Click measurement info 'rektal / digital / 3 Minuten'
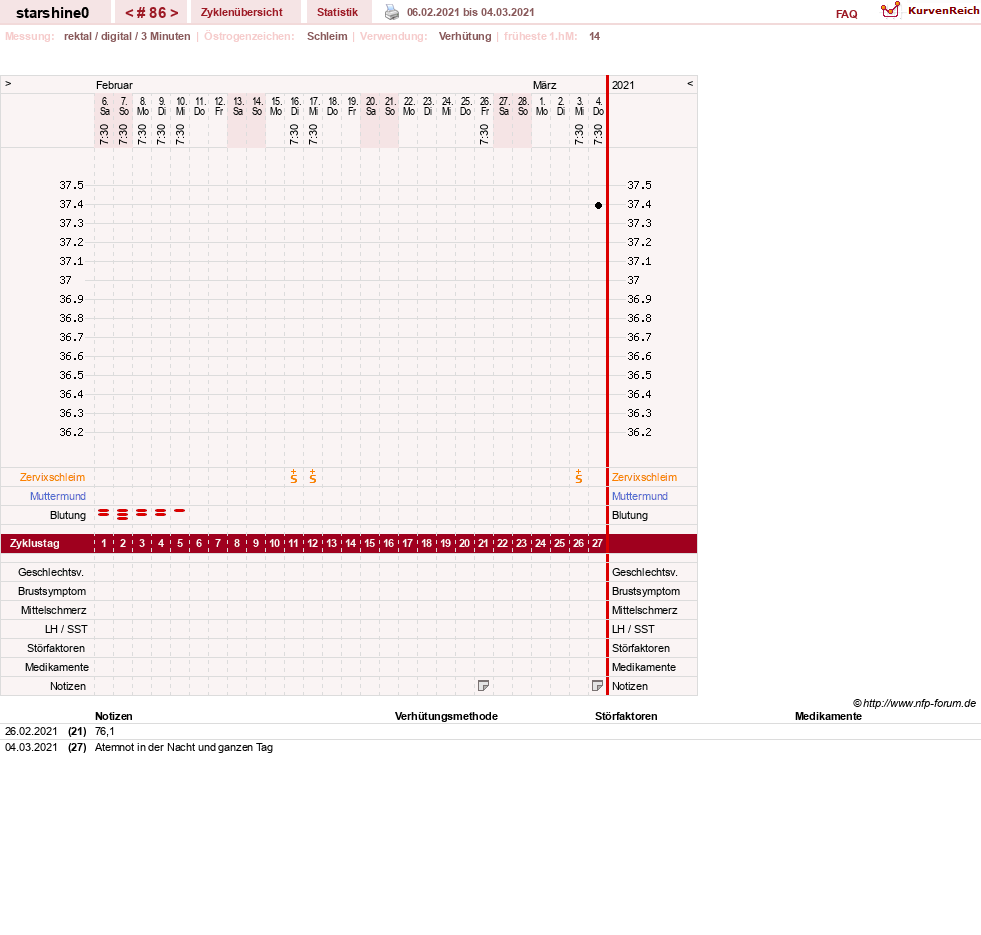 127,36
